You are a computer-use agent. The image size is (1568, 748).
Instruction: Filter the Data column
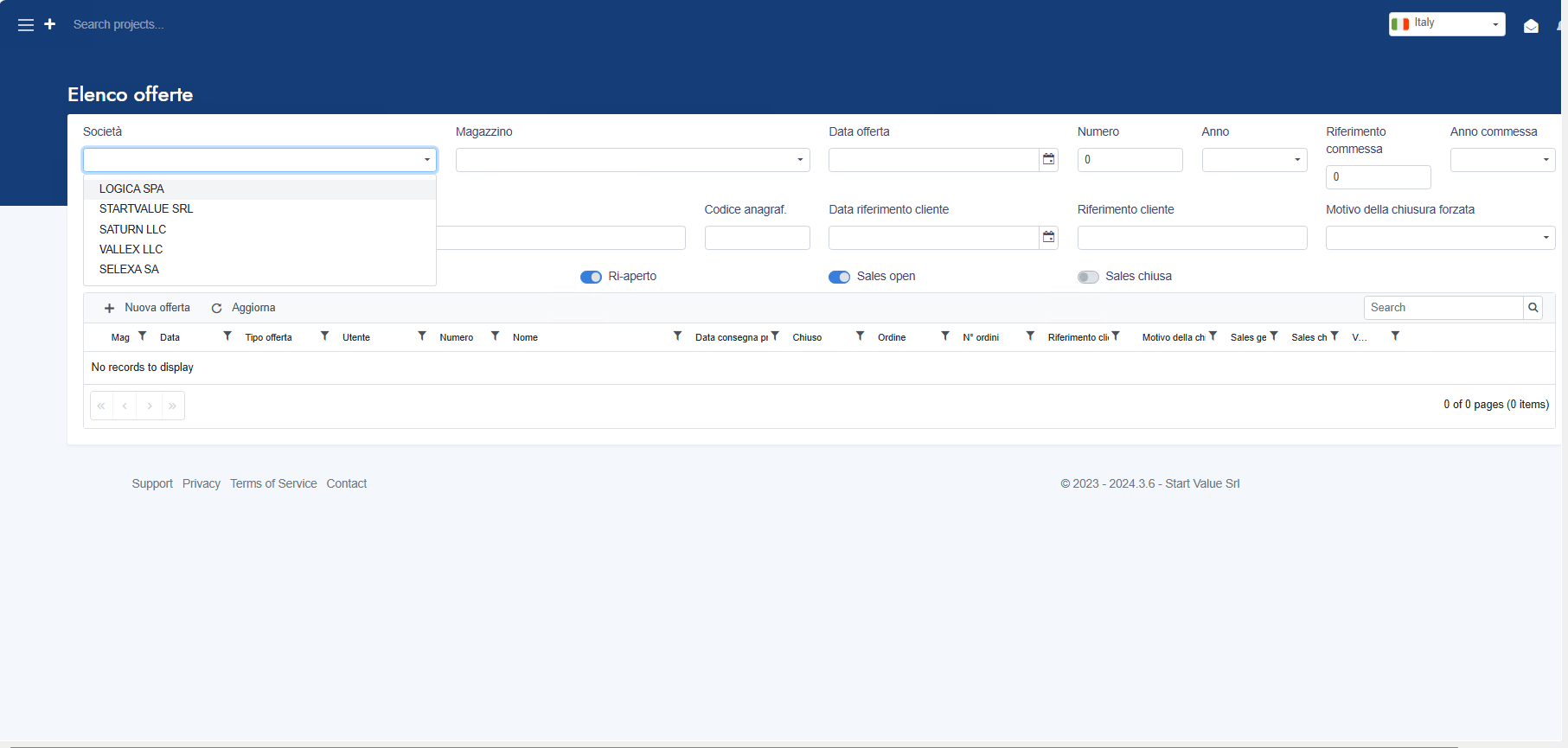[227, 336]
